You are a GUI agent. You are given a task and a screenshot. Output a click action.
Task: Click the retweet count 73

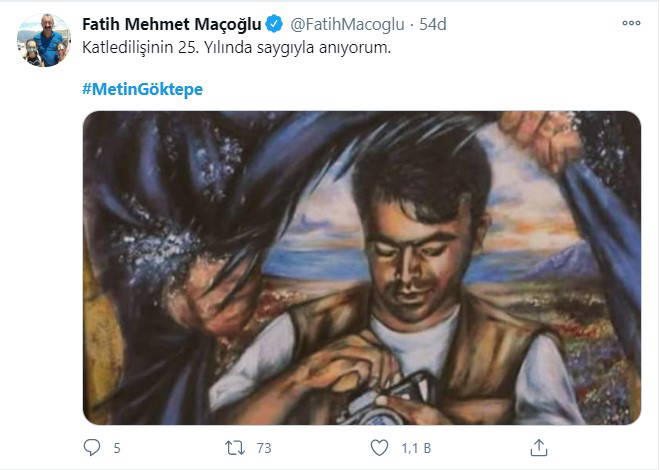click(264, 448)
